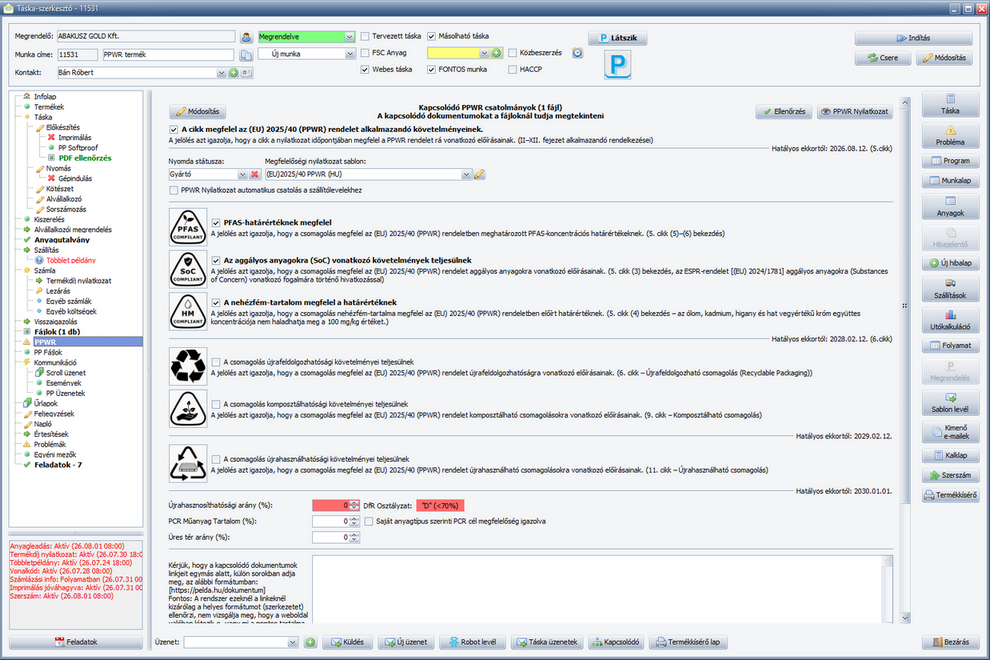990x660 pixels.
Task: Toggle Tervezett táska checkbox
Action: (365, 37)
